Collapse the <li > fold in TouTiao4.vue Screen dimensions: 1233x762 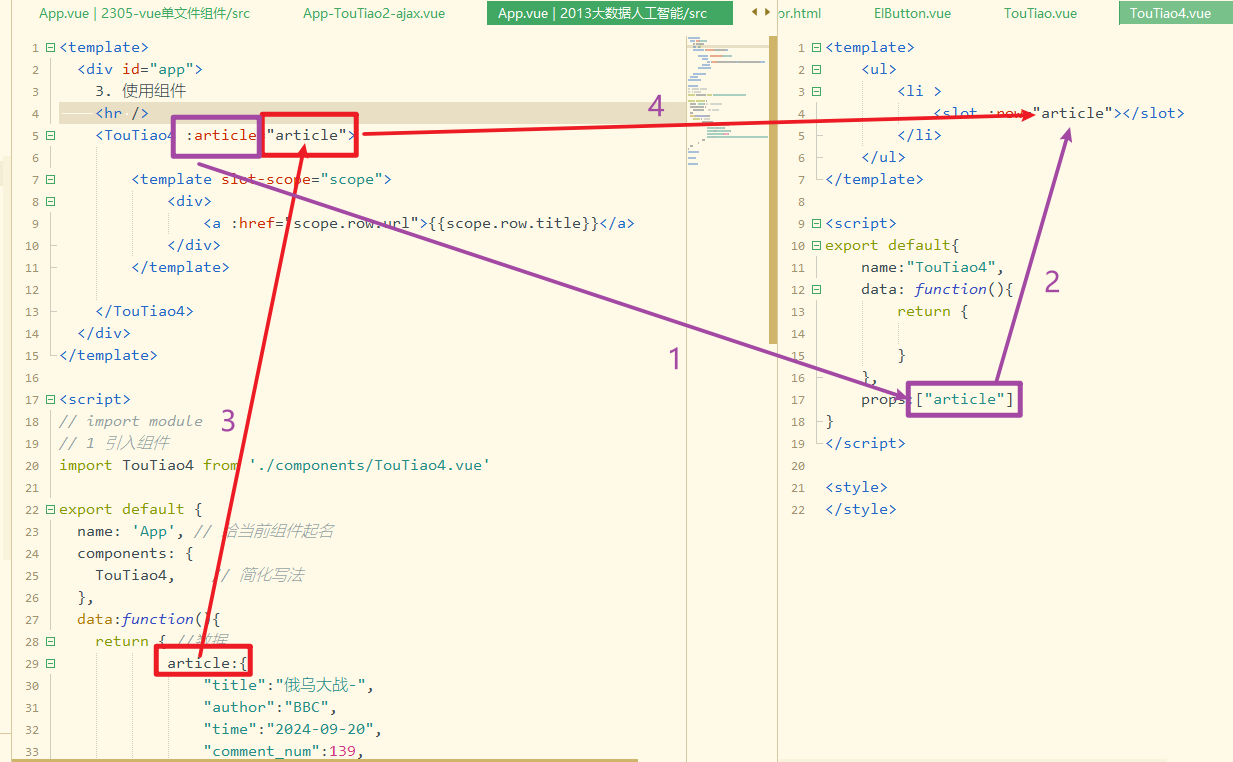pyautogui.click(x=816, y=92)
